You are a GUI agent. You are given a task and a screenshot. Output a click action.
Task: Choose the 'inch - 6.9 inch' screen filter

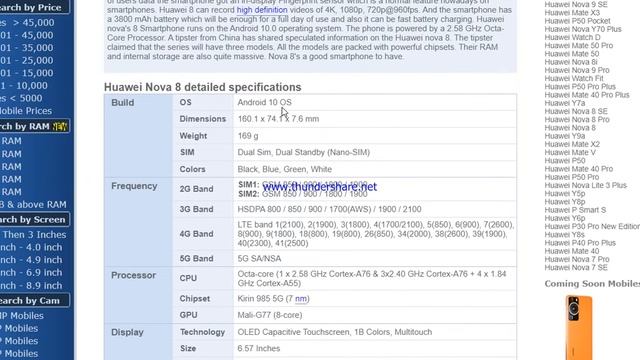pyautogui.click(x=31, y=273)
